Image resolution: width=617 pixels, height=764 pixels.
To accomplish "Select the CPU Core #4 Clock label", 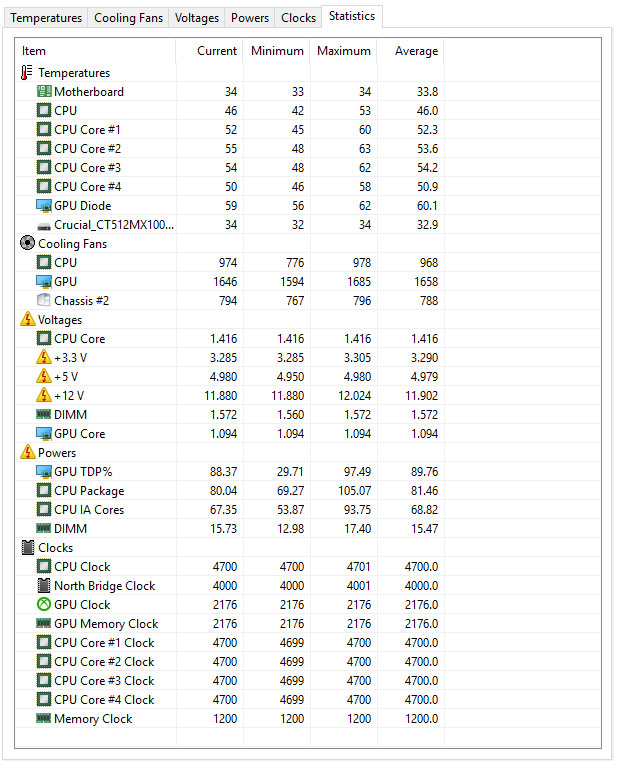I will coord(104,700).
